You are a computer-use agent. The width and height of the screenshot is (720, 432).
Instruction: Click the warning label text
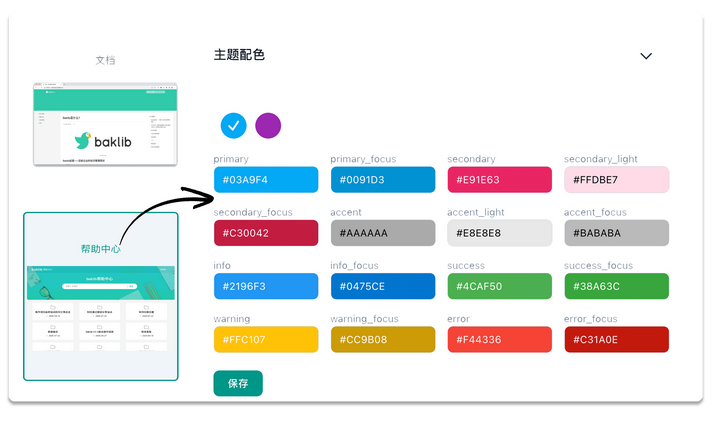pos(232,319)
